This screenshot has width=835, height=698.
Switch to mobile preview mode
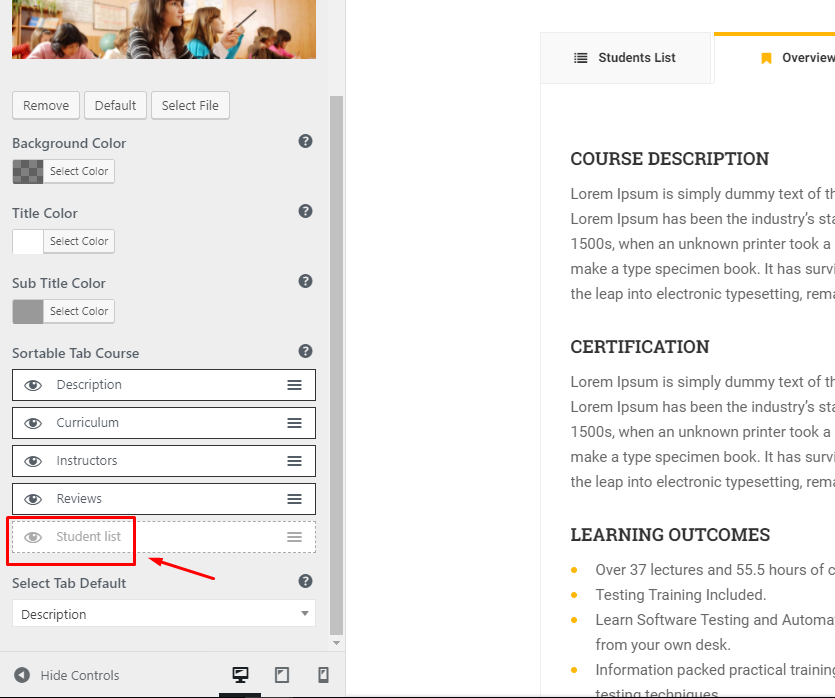tap(323, 675)
